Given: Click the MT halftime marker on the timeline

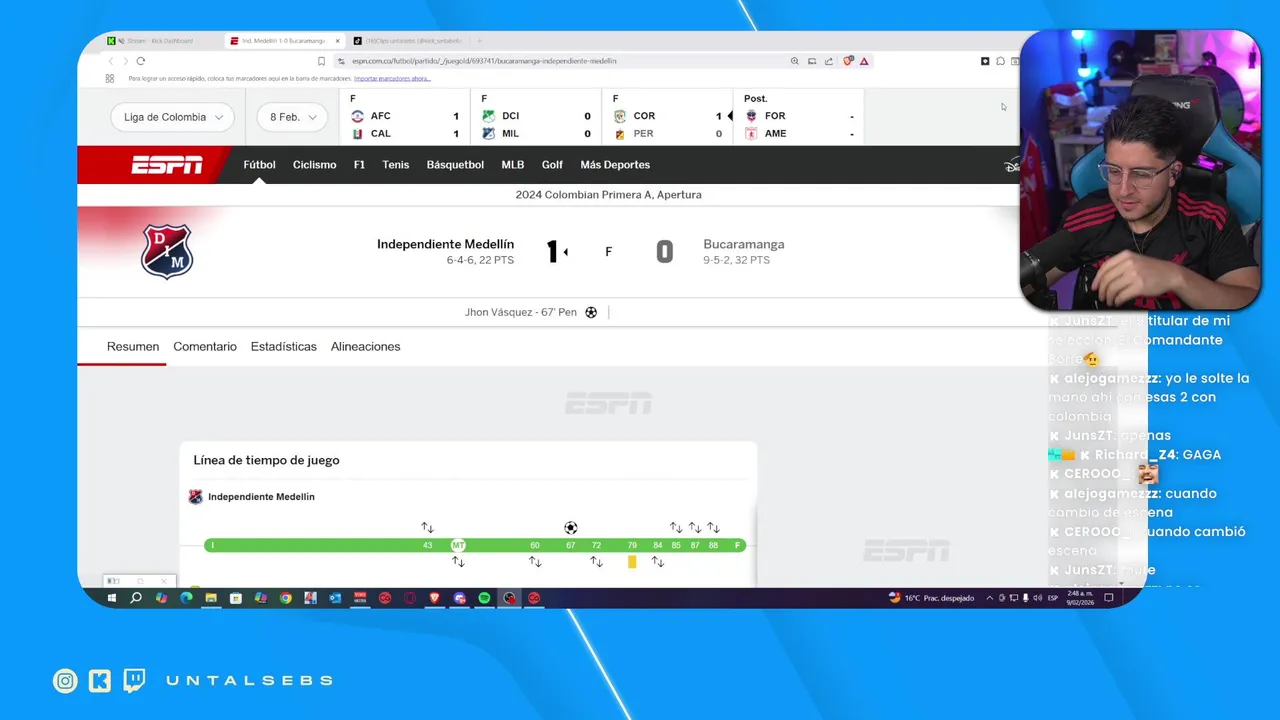Looking at the screenshot, I should (458, 545).
